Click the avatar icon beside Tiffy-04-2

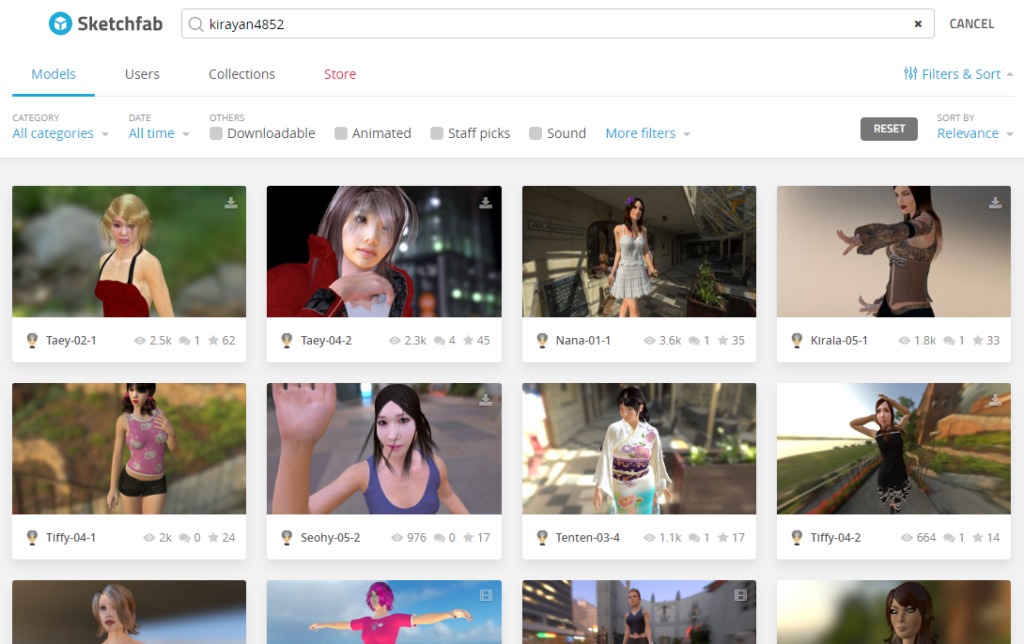point(797,538)
